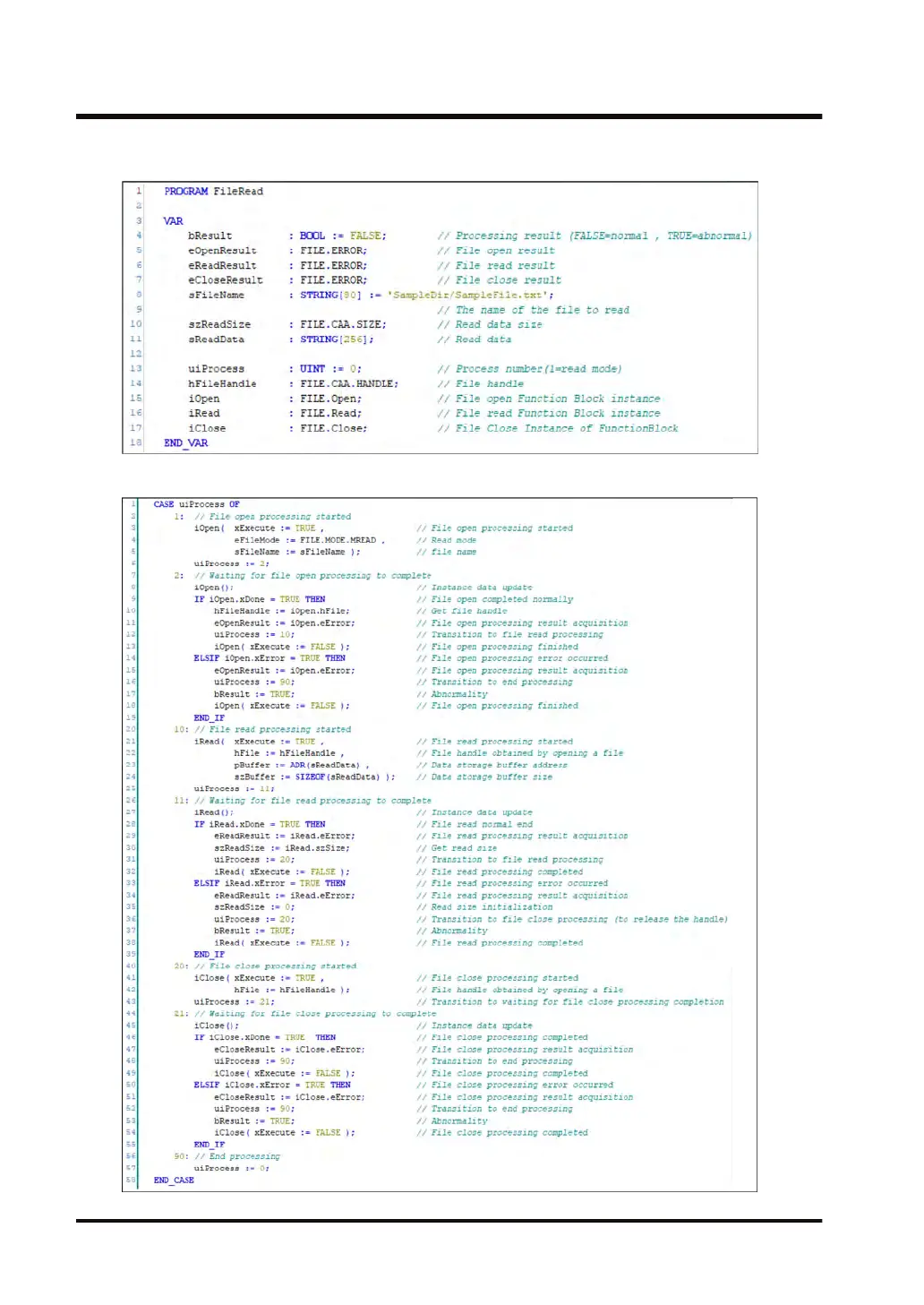Click the hFileHandle := iOpen.hFile assignment
This screenshot has height=1305, width=924.
pos(281,611)
